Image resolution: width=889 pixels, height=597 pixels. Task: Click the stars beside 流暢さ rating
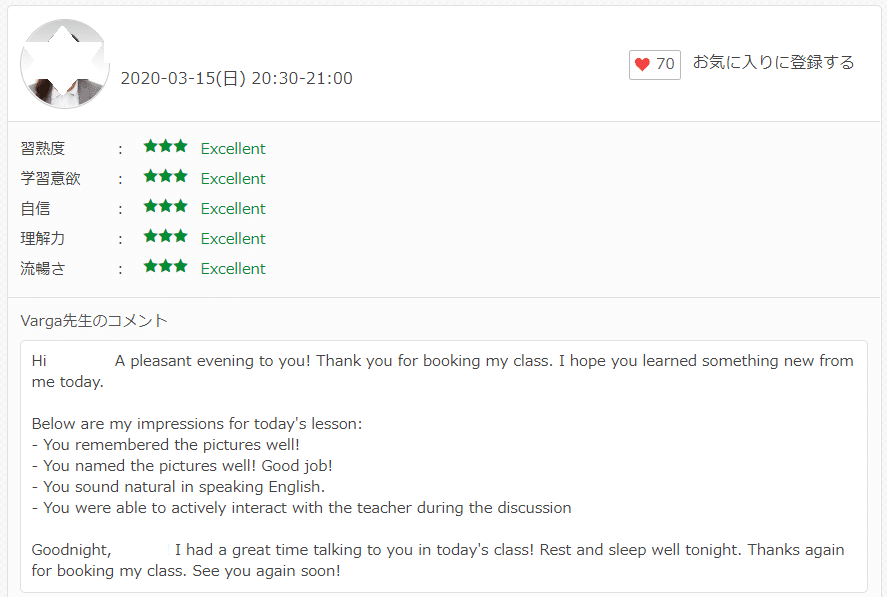pos(166,266)
